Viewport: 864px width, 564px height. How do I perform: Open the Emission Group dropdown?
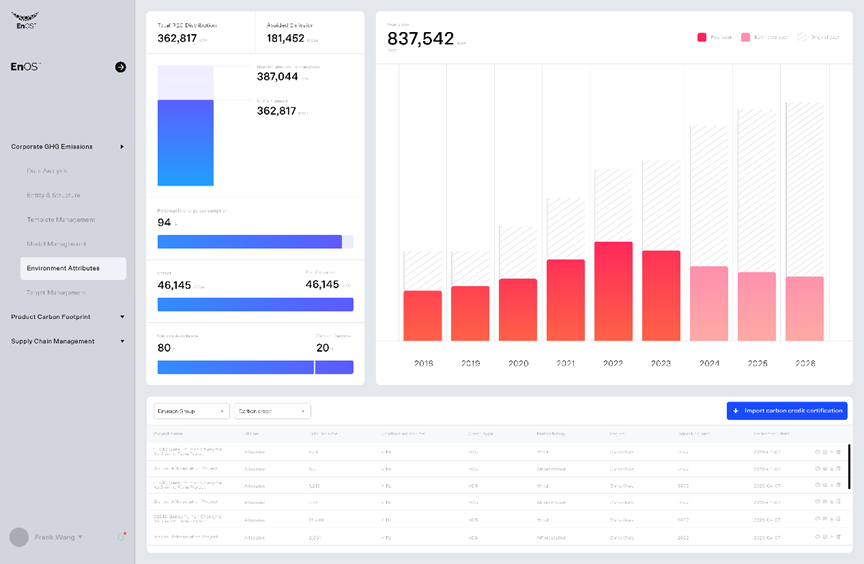191,411
